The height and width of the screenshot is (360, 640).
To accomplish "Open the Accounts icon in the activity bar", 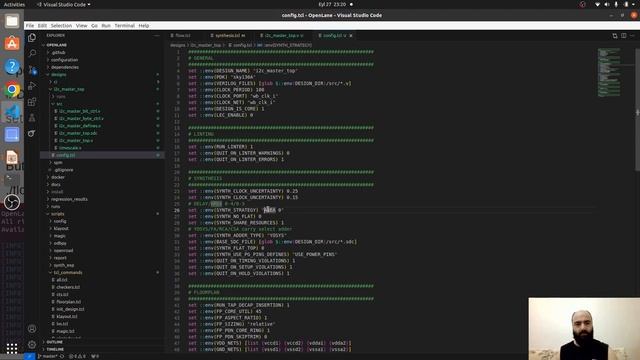I will (x=32, y=329).
